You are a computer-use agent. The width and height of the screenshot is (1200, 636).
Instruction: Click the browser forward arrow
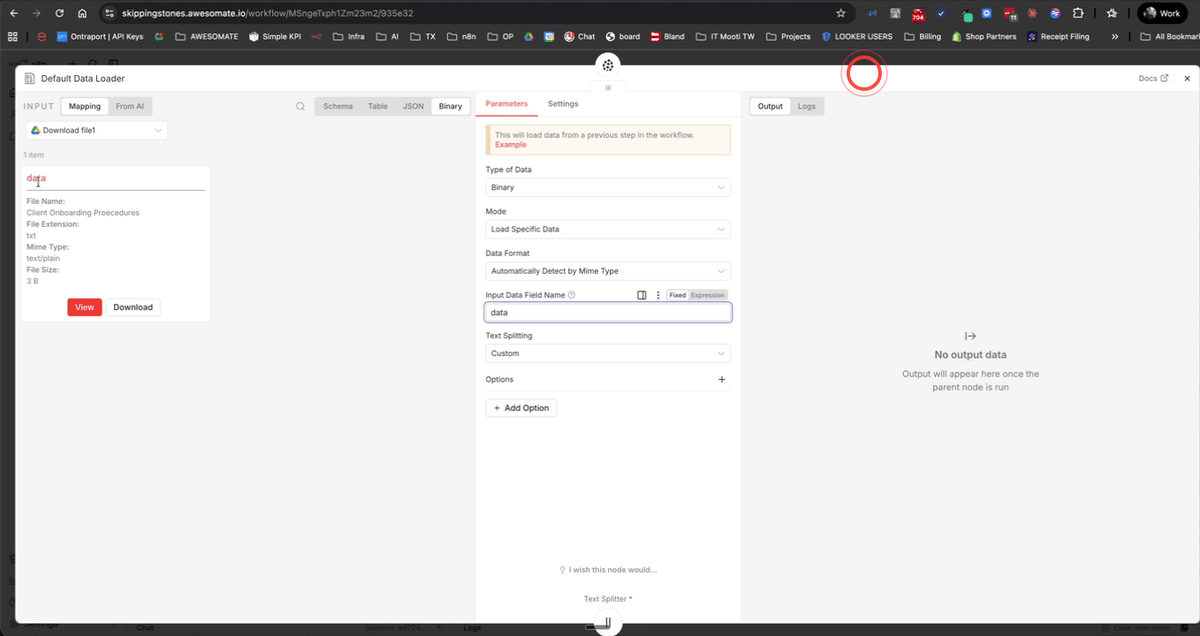(36, 14)
